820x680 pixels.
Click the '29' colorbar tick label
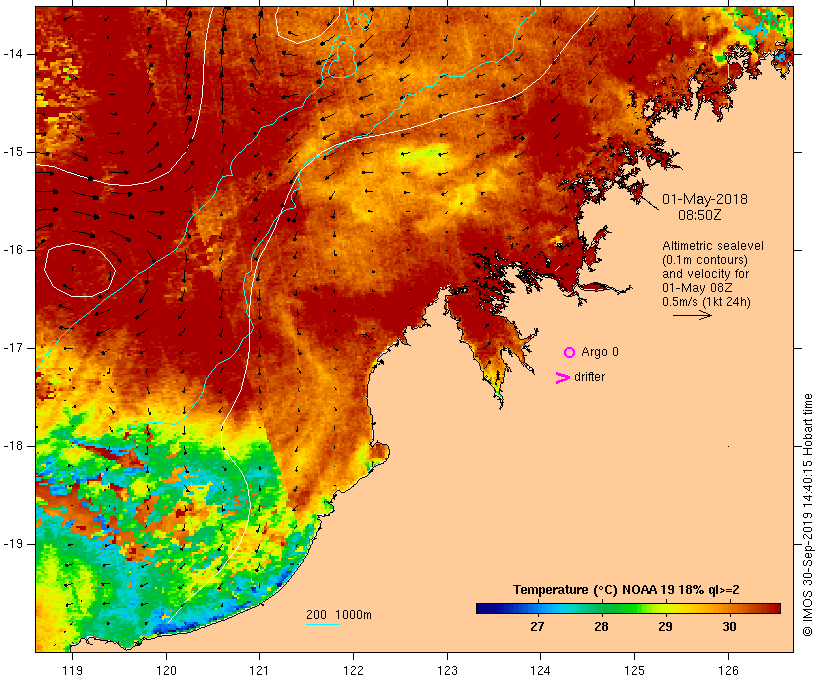tap(665, 626)
